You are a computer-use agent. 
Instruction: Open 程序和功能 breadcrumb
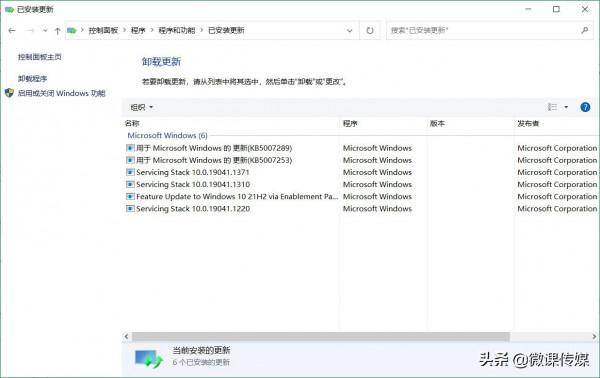point(177,30)
